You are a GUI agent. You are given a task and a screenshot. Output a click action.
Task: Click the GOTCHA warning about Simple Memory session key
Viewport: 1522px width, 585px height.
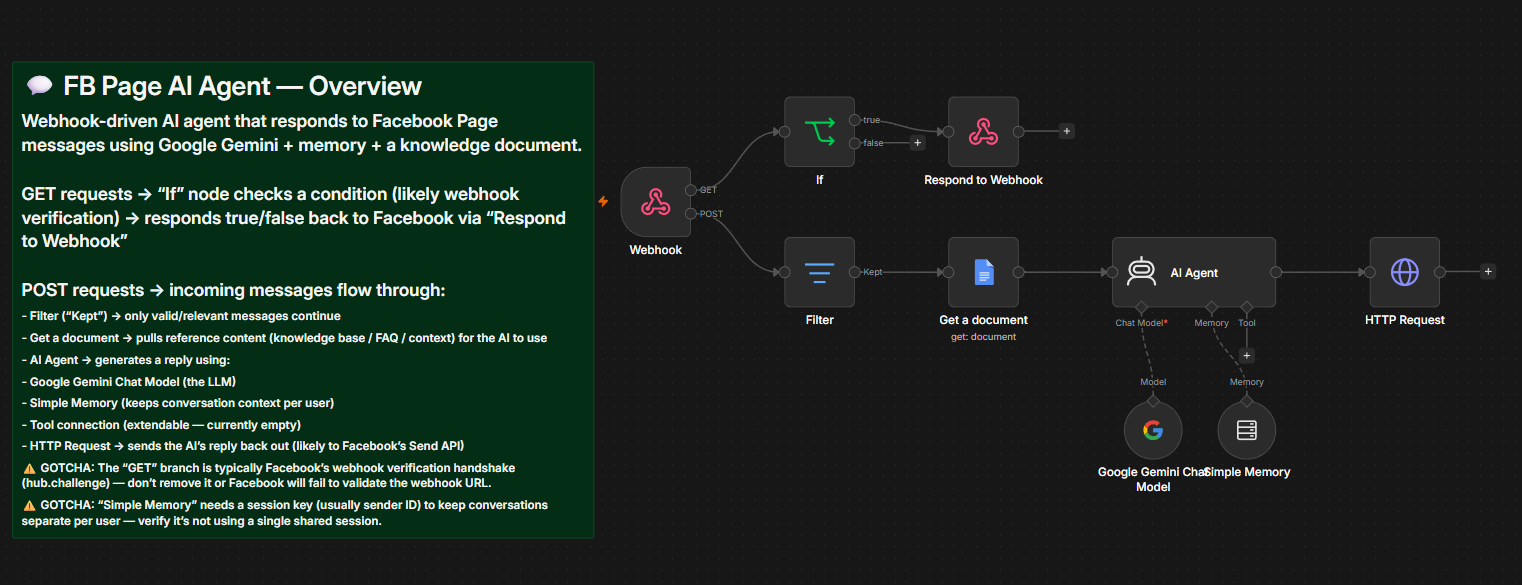[x=285, y=513]
